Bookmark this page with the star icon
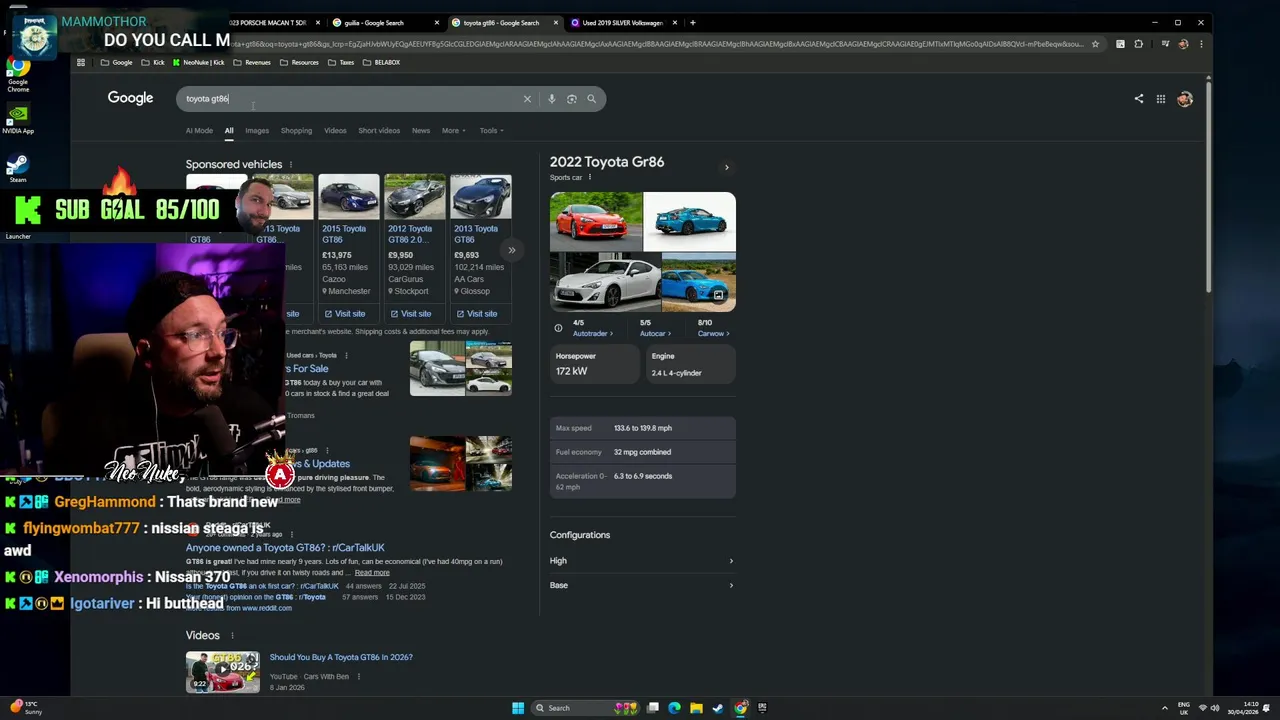The height and width of the screenshot is (720, 1280). pyautogui.click(x=1095, y=44)
